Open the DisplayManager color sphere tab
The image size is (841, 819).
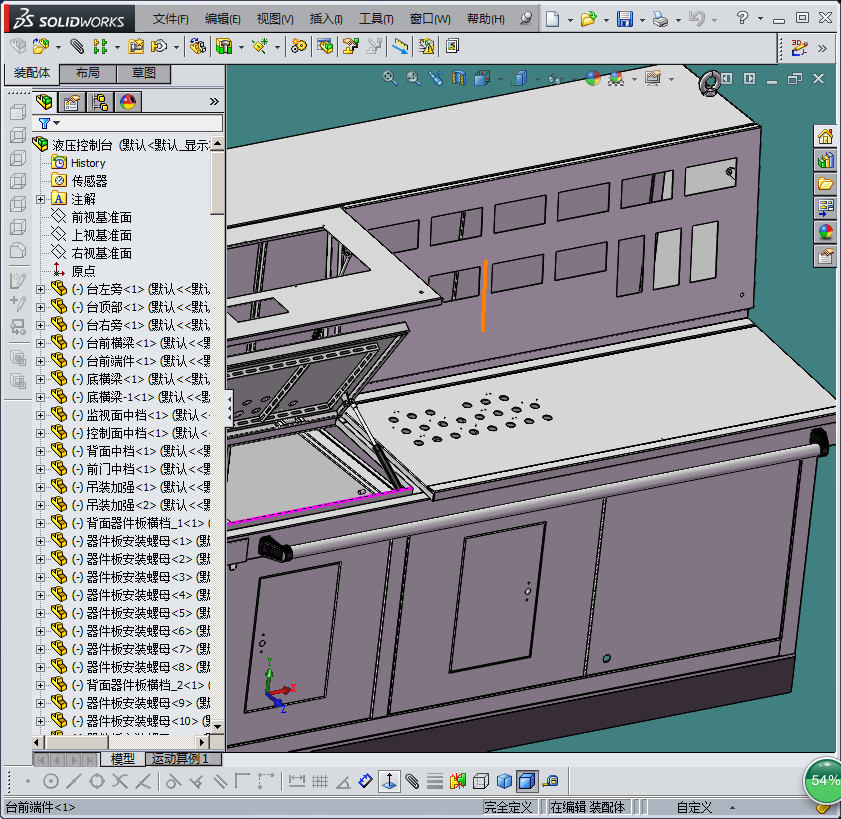128,102
